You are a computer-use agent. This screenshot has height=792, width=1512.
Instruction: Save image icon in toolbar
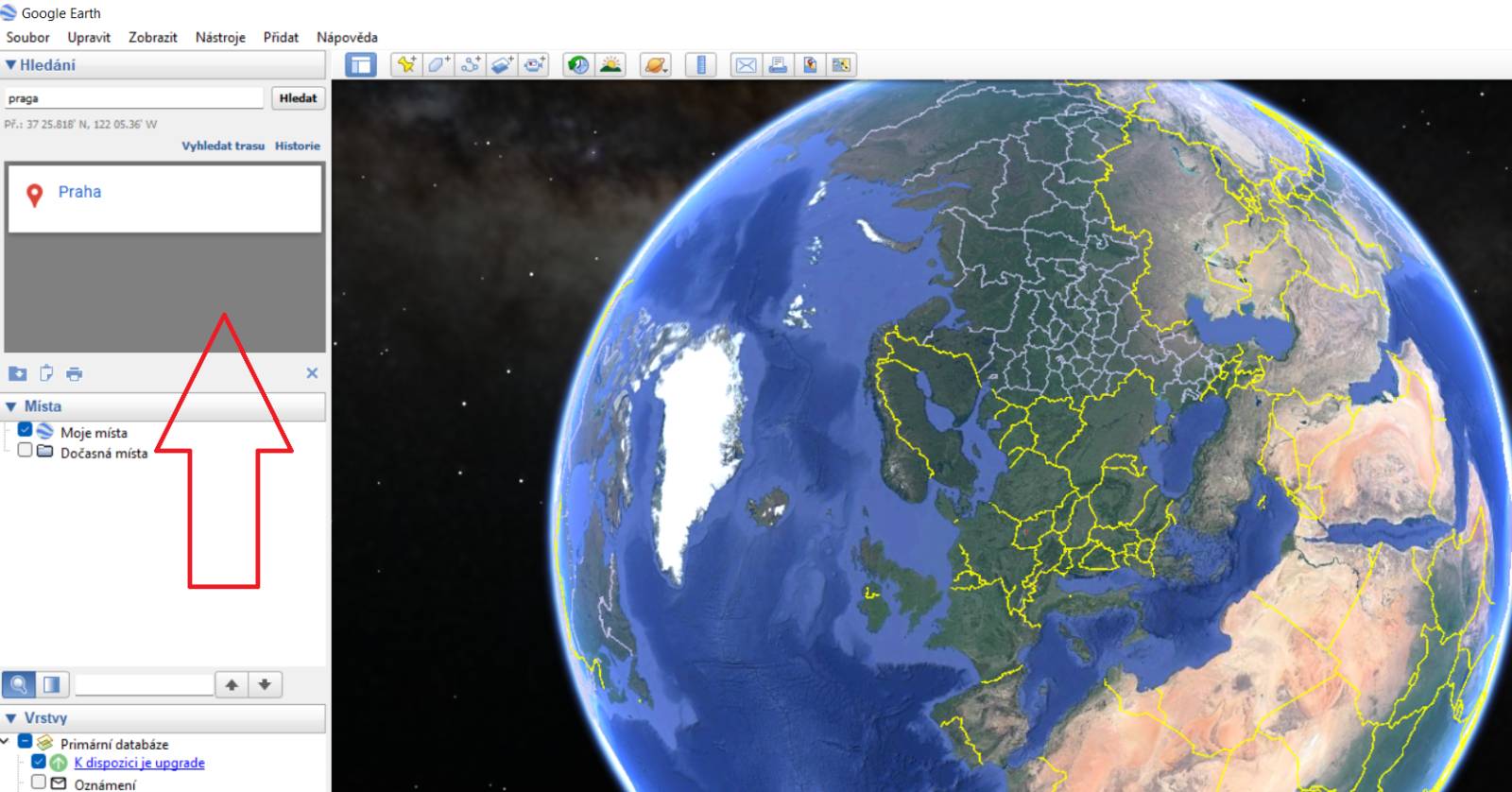tap(810, 64)
